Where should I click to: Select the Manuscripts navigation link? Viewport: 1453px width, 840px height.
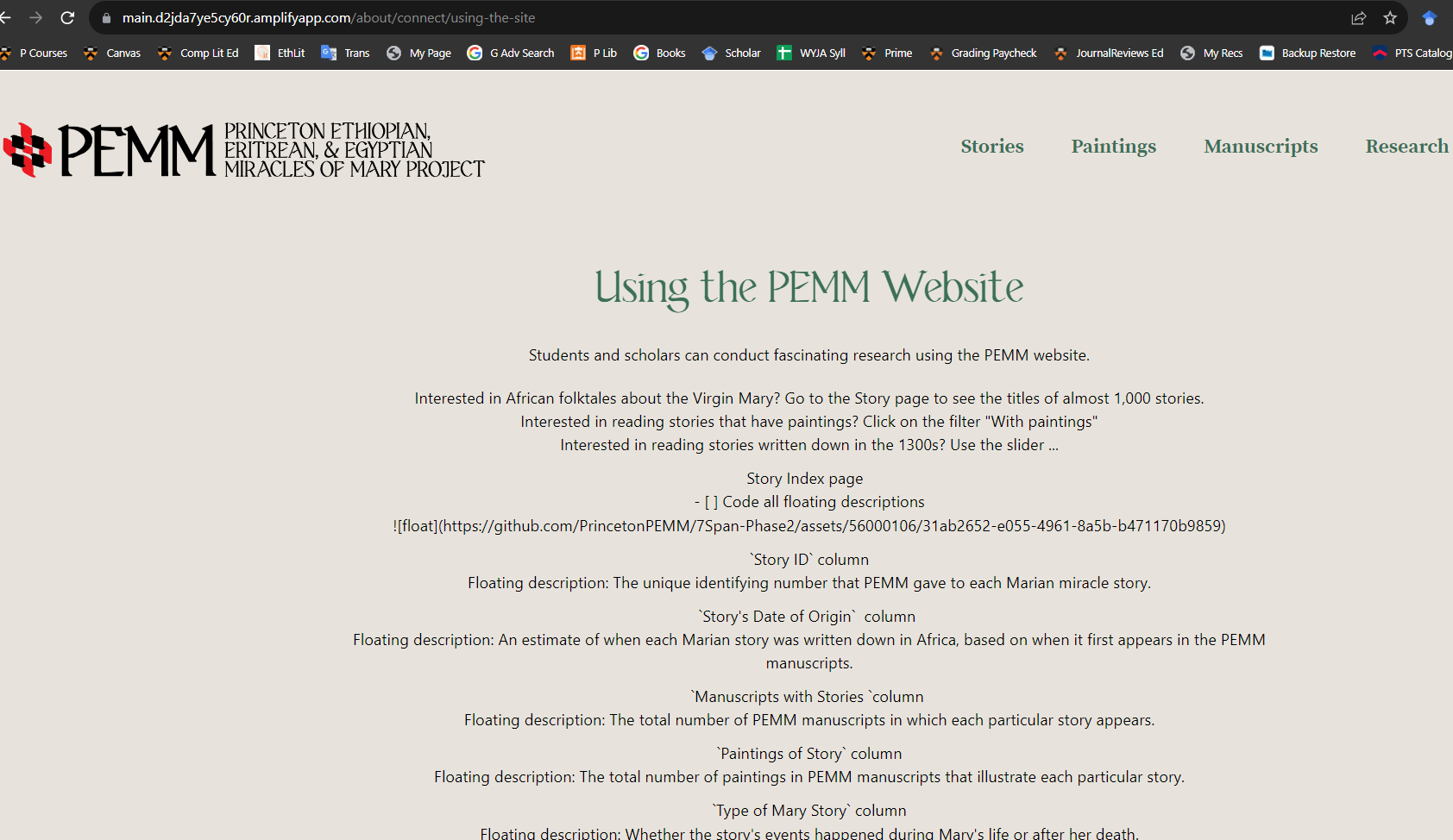tap(1260, 147)
